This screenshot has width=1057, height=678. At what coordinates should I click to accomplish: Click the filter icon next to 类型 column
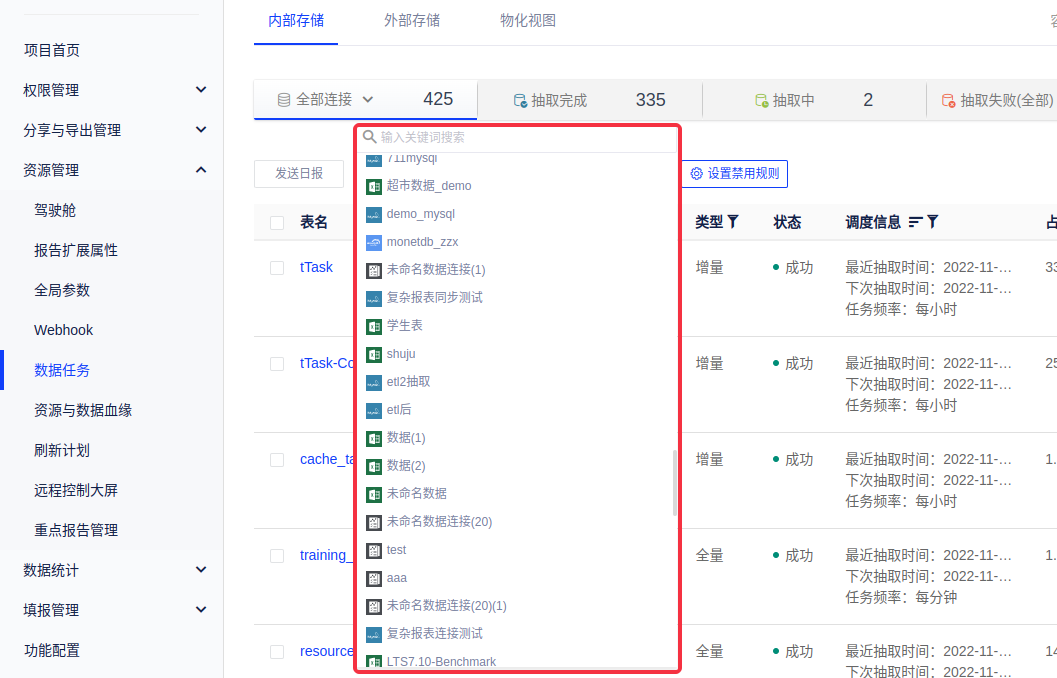tap(733, 222)
